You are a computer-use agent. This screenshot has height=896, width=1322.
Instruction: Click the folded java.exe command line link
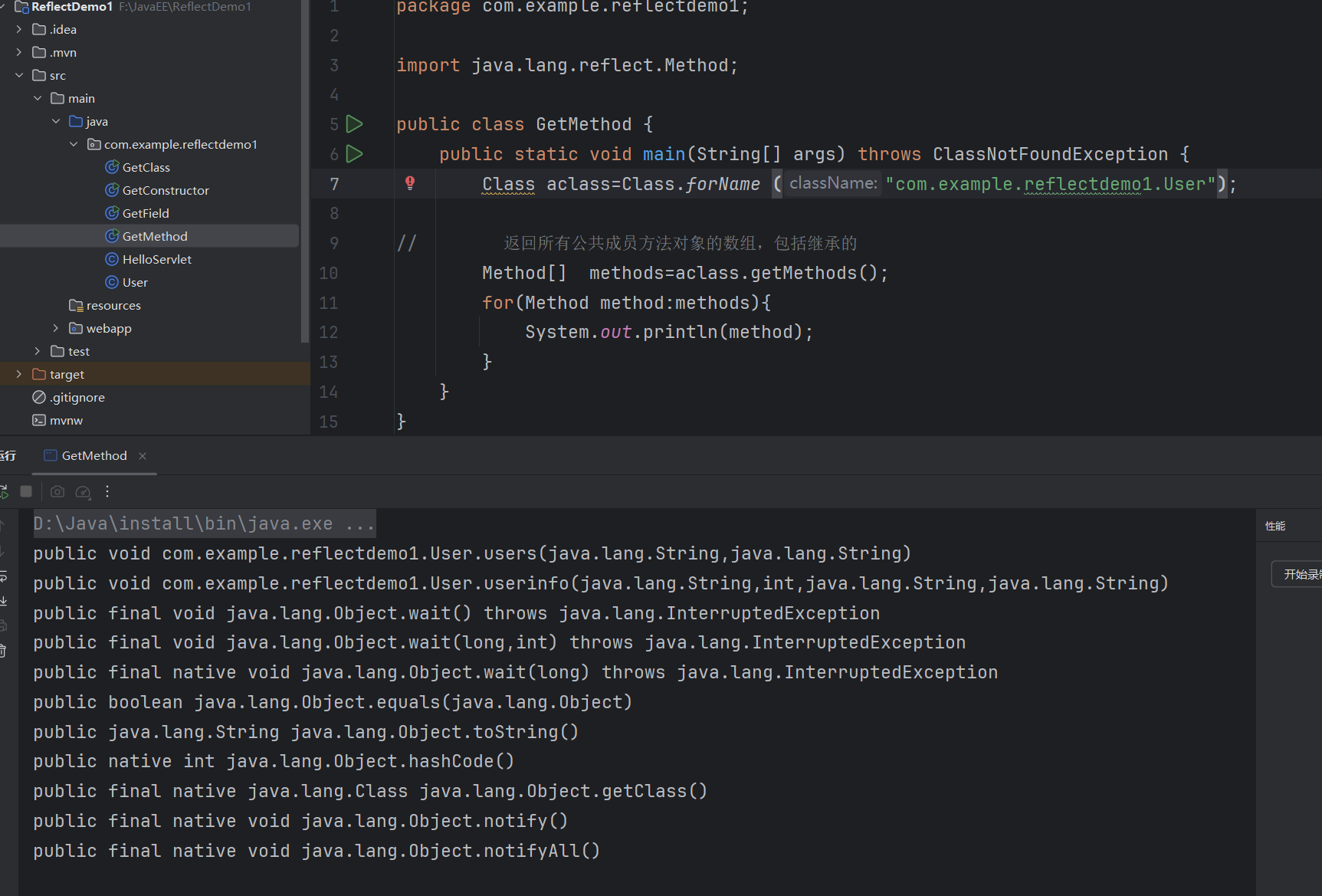pyautogui.click(x=204, y=523)
